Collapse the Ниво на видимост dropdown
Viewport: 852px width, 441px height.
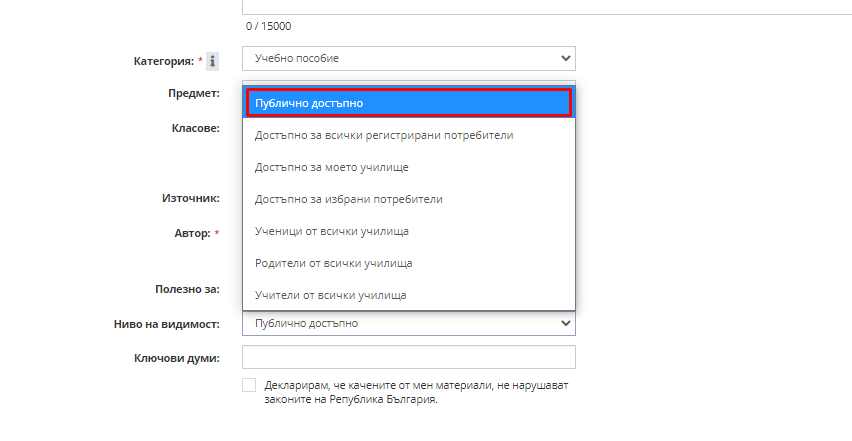(x=409, y=323)
